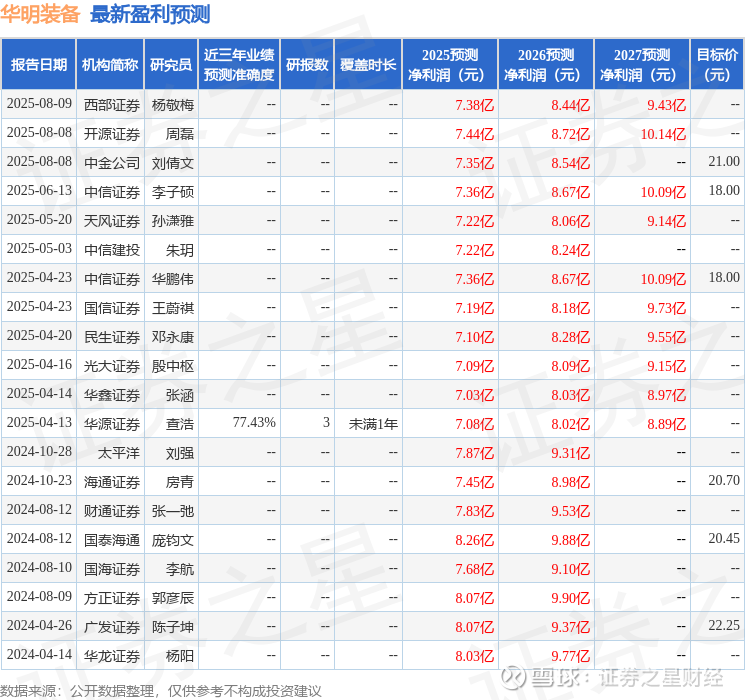Click 国海证券 institution cell
The width and height of the screenshot is (745, 700).
[x=112, y=569]
